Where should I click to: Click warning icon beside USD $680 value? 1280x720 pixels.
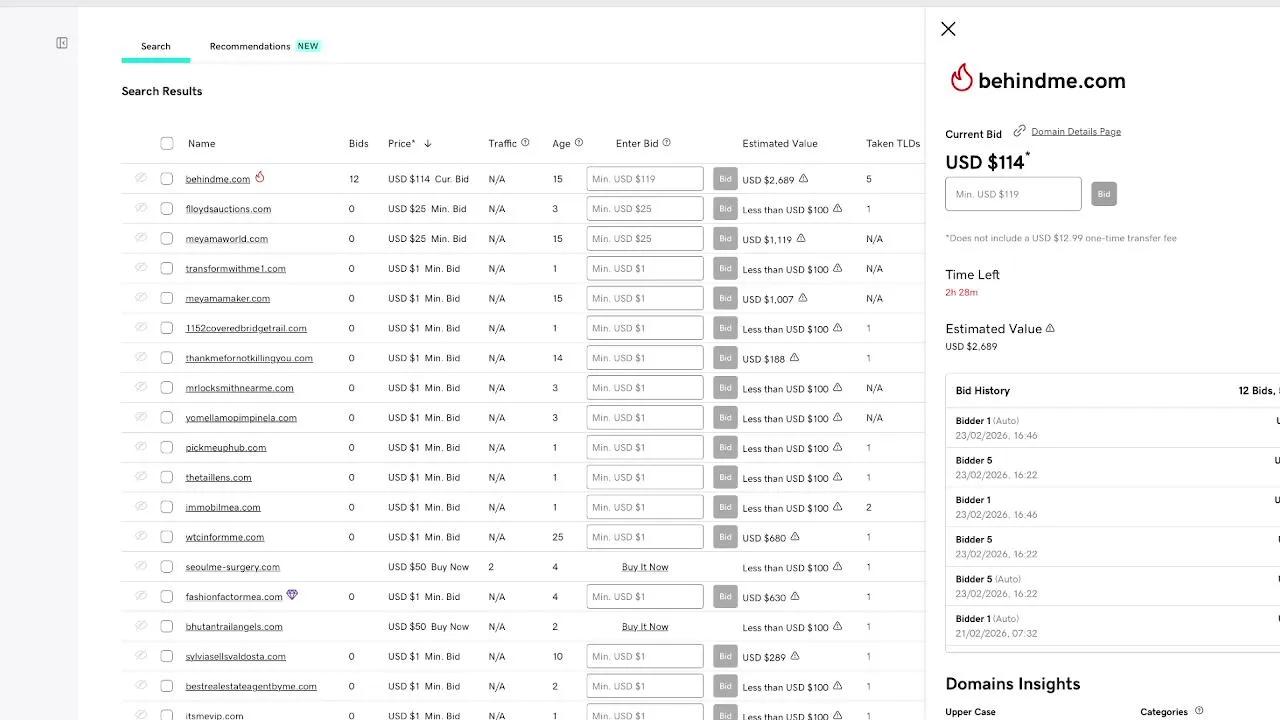click(x=795, y=537)
